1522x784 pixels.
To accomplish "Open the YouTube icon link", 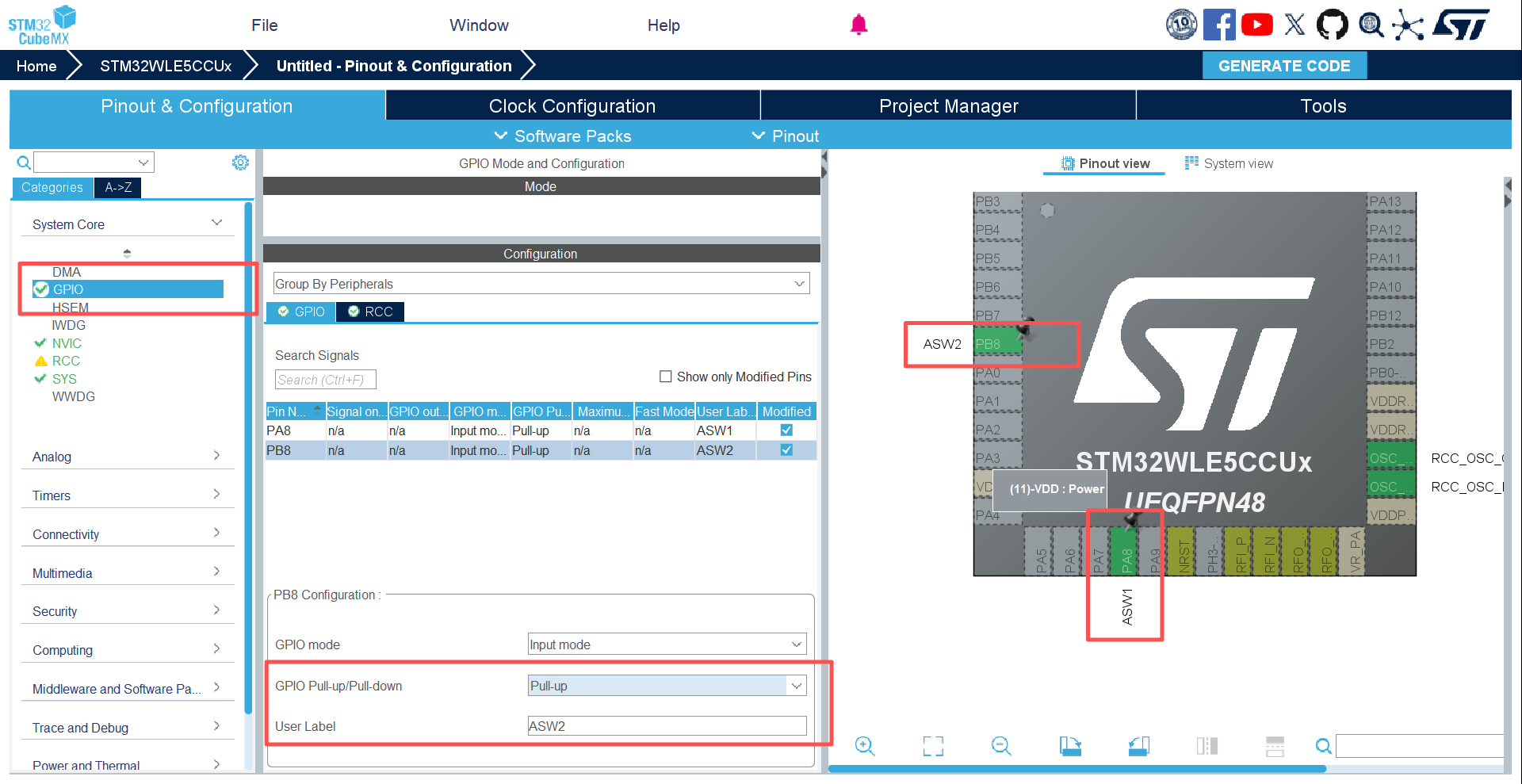I will 1257,25.
